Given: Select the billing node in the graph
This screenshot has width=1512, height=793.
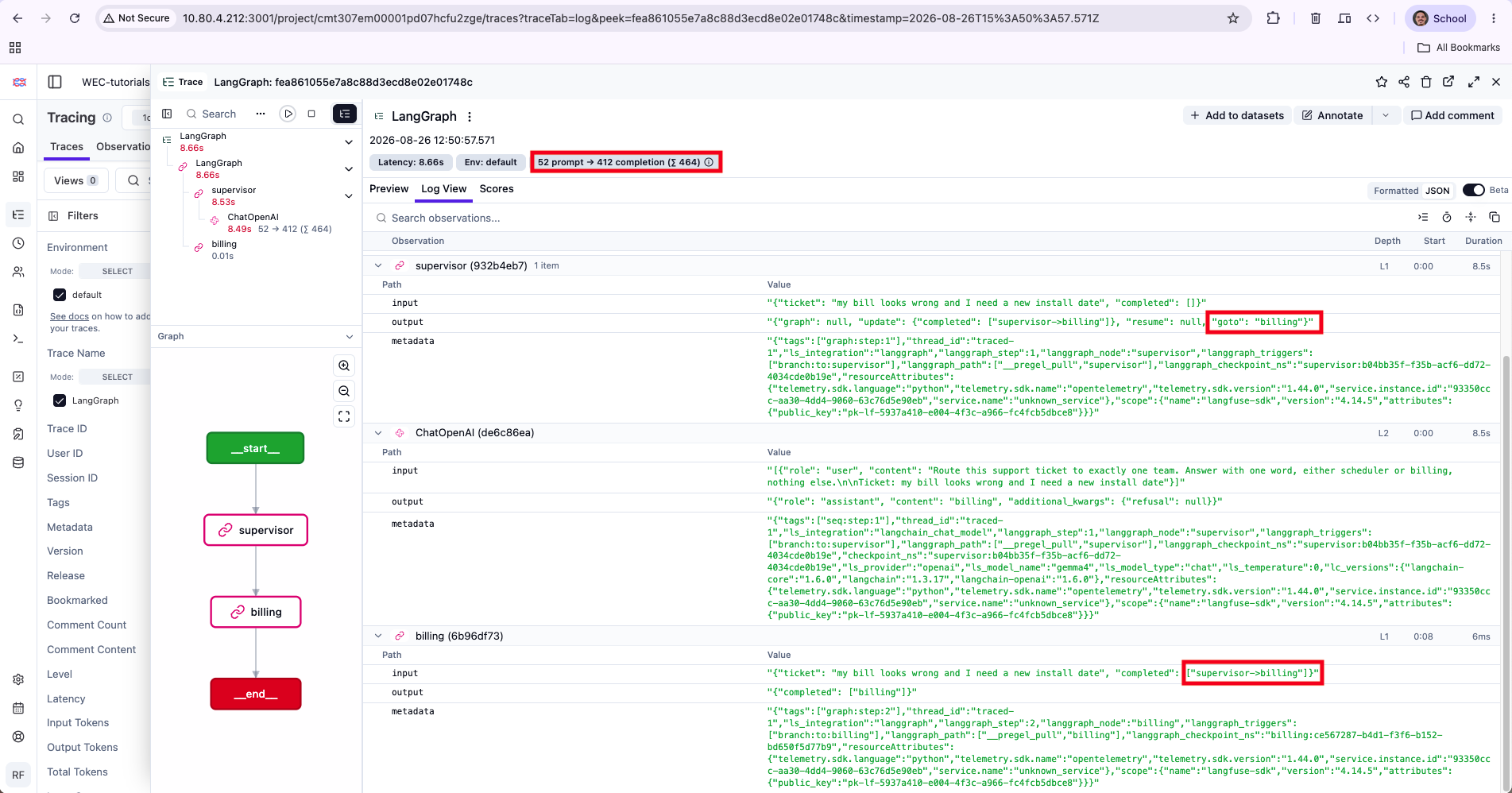Looking at the screenshot, I should (x=256, y=612).
